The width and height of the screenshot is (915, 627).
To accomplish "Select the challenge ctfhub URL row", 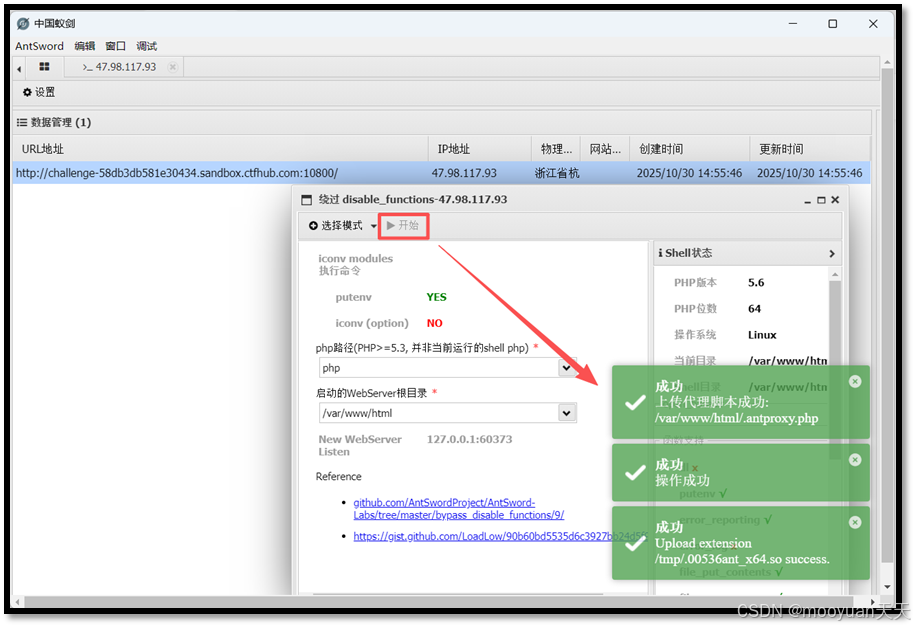I will coord(441,173).
